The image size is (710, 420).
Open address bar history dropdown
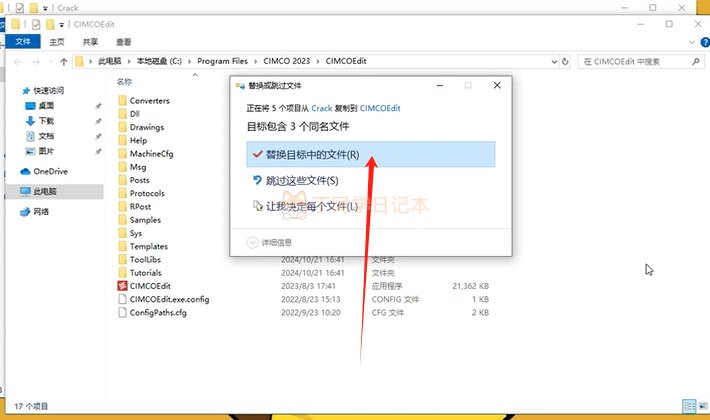tap(554, 62)
